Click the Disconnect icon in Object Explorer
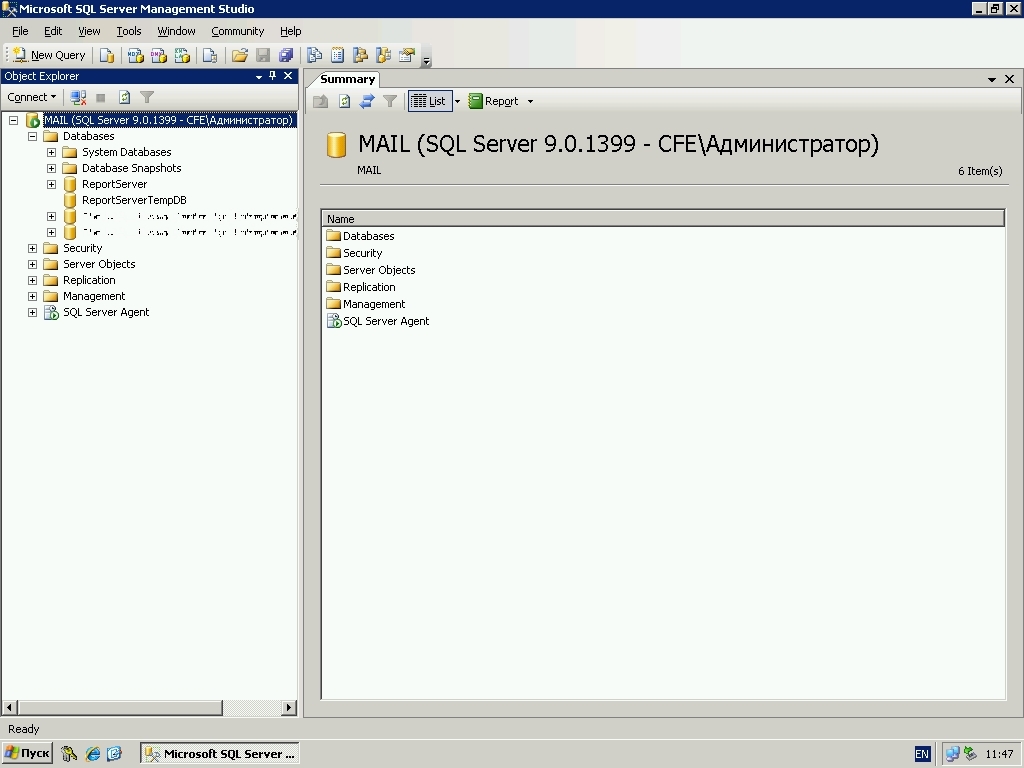Viewport: 1024px width, 768px height. 78,97
